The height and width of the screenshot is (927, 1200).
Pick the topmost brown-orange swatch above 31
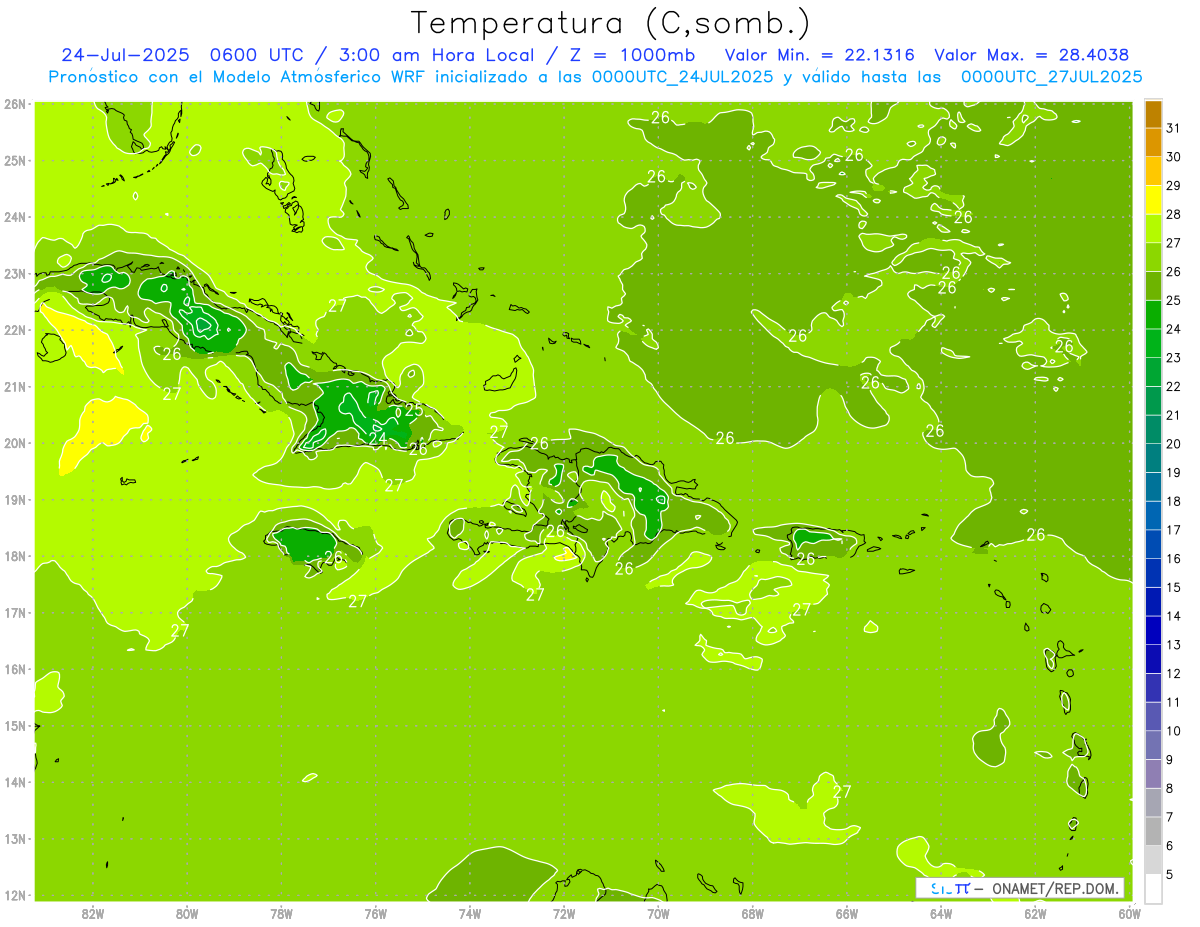[x=1153, y=114]
